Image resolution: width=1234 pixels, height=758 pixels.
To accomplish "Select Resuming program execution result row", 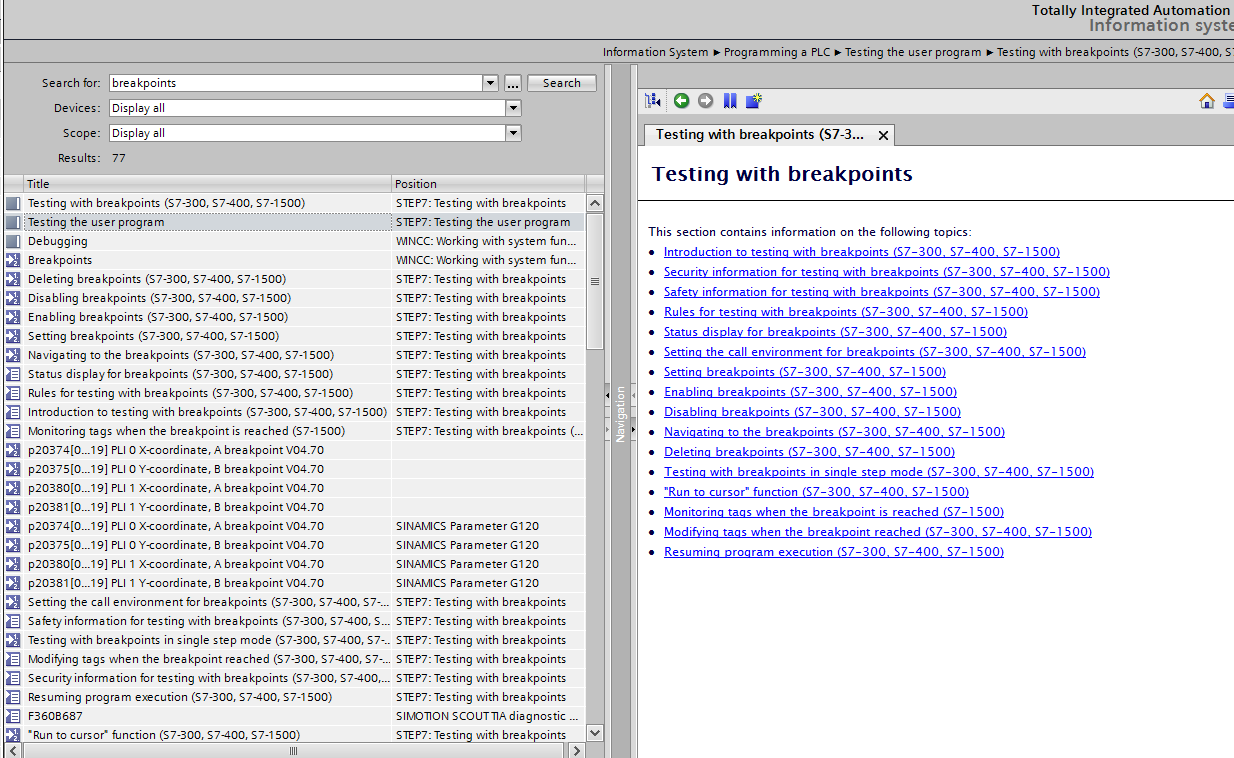I will (x=295, y=697).
